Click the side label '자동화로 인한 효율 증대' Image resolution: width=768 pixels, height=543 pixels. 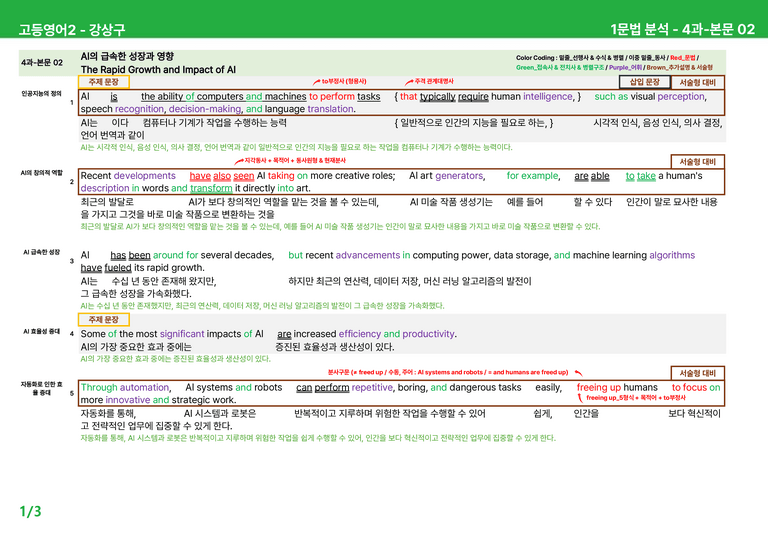coord(42,388)
